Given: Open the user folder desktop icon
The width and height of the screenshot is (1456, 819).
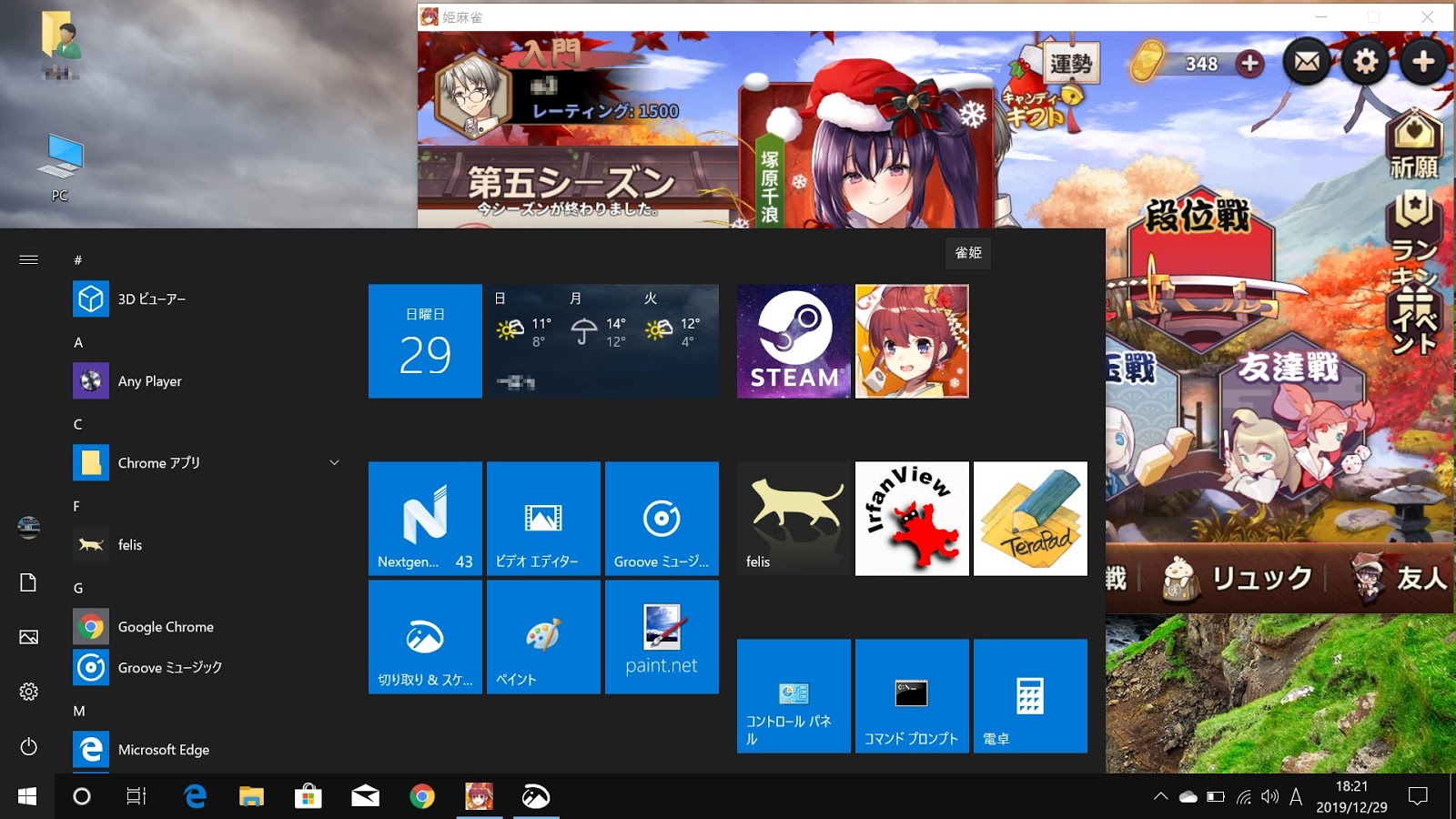Looking at the screenshot, I should pos(60,45).
